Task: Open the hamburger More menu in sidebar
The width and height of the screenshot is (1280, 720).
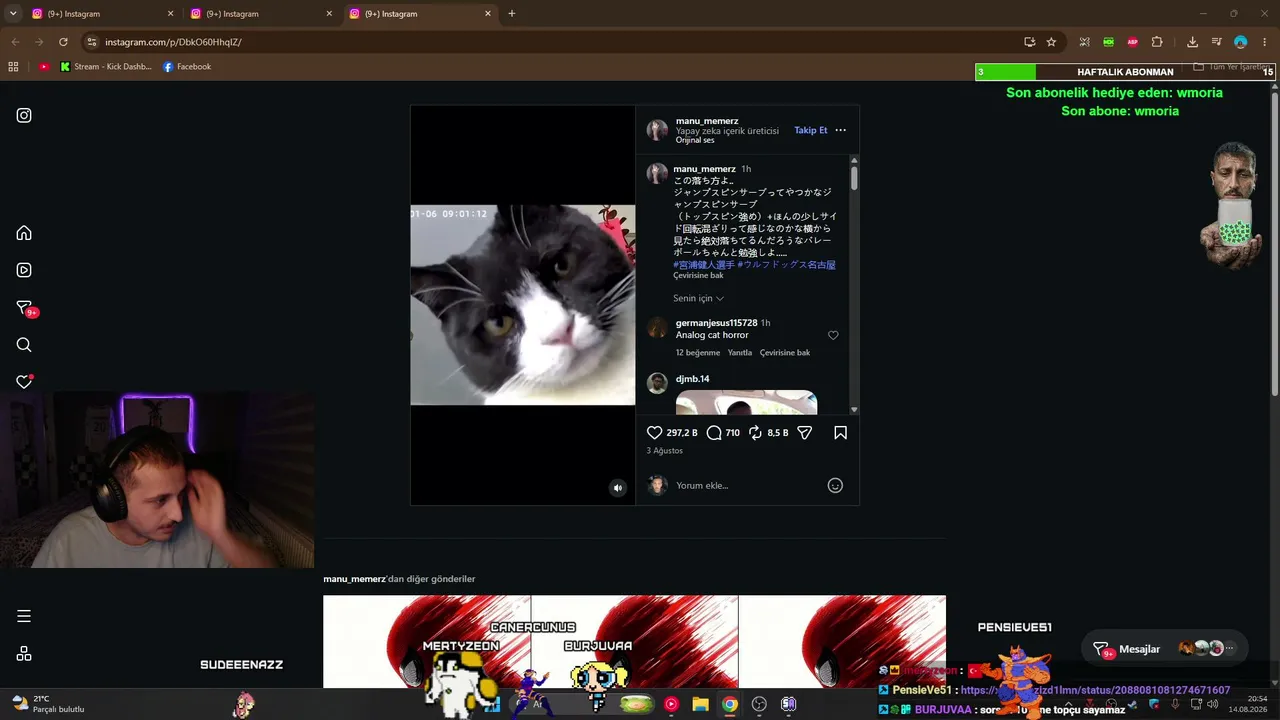Action: tap(24, 616)
